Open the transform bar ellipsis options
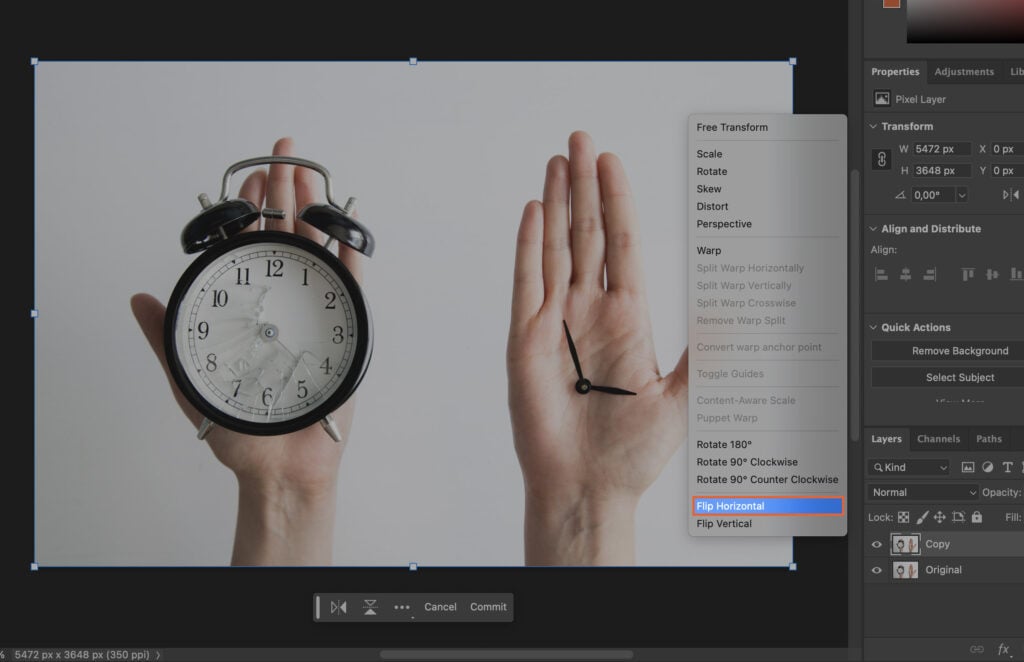This screenshot has height=662, width=1024. pyautogui.click(x=403, y=607)
